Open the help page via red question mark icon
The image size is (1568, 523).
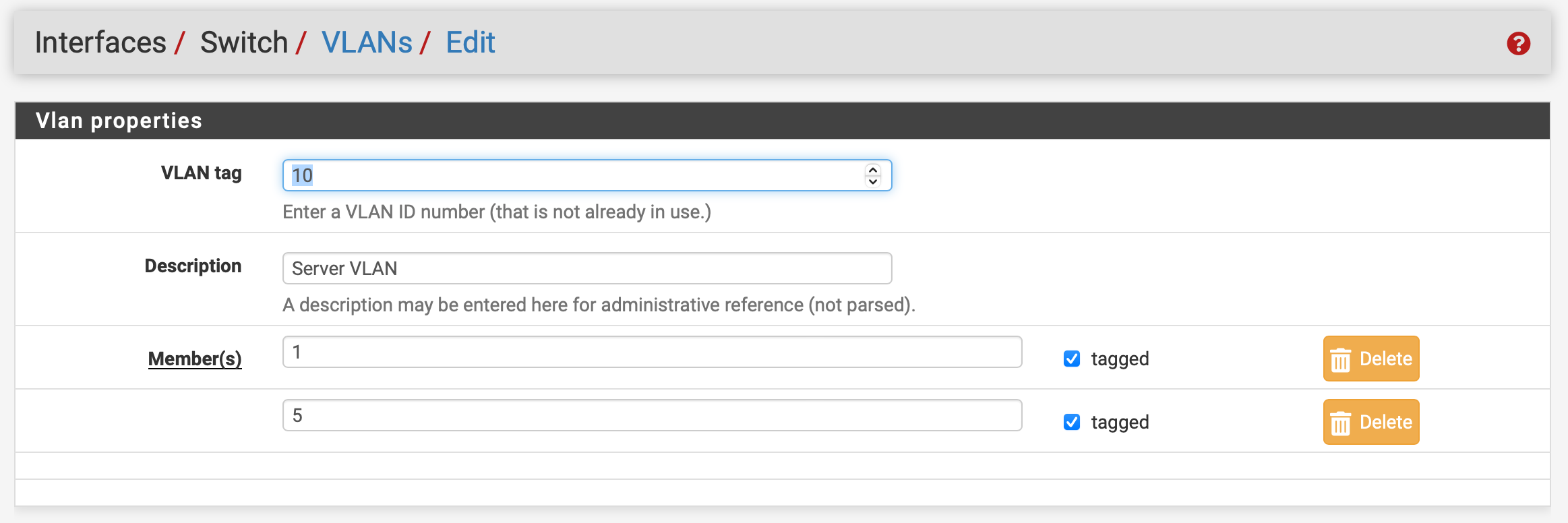coord(1519,42)
